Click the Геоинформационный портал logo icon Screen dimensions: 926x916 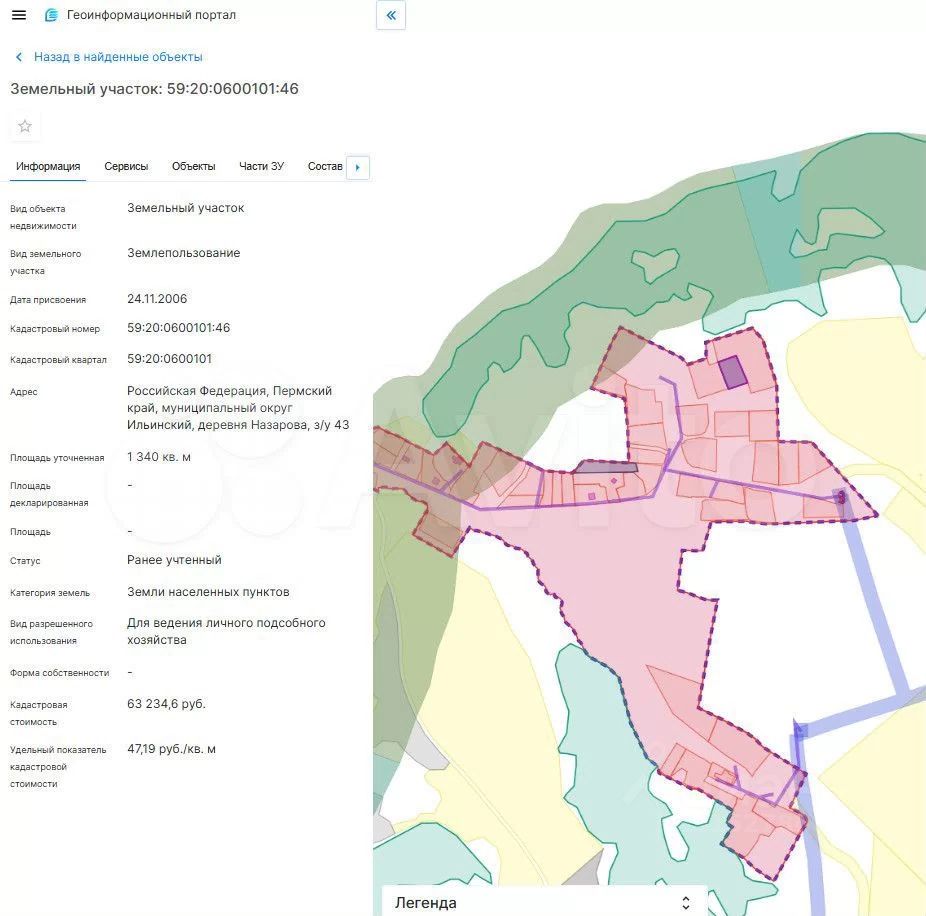(x=51, y=15)
